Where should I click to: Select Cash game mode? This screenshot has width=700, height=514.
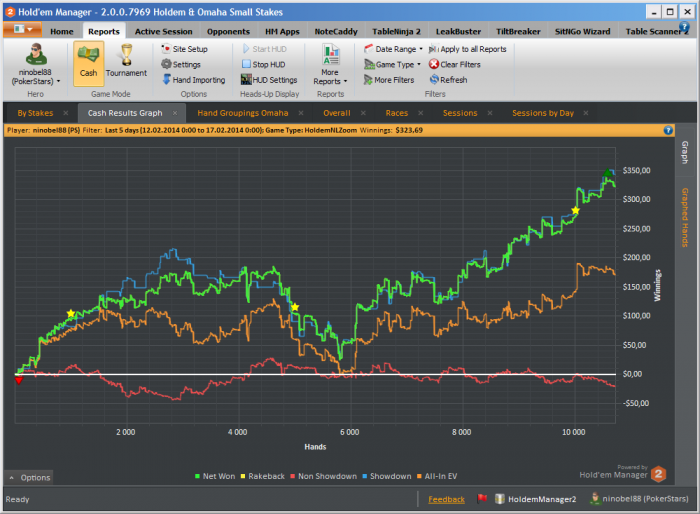pyautogui.click(x=88, y=63)
